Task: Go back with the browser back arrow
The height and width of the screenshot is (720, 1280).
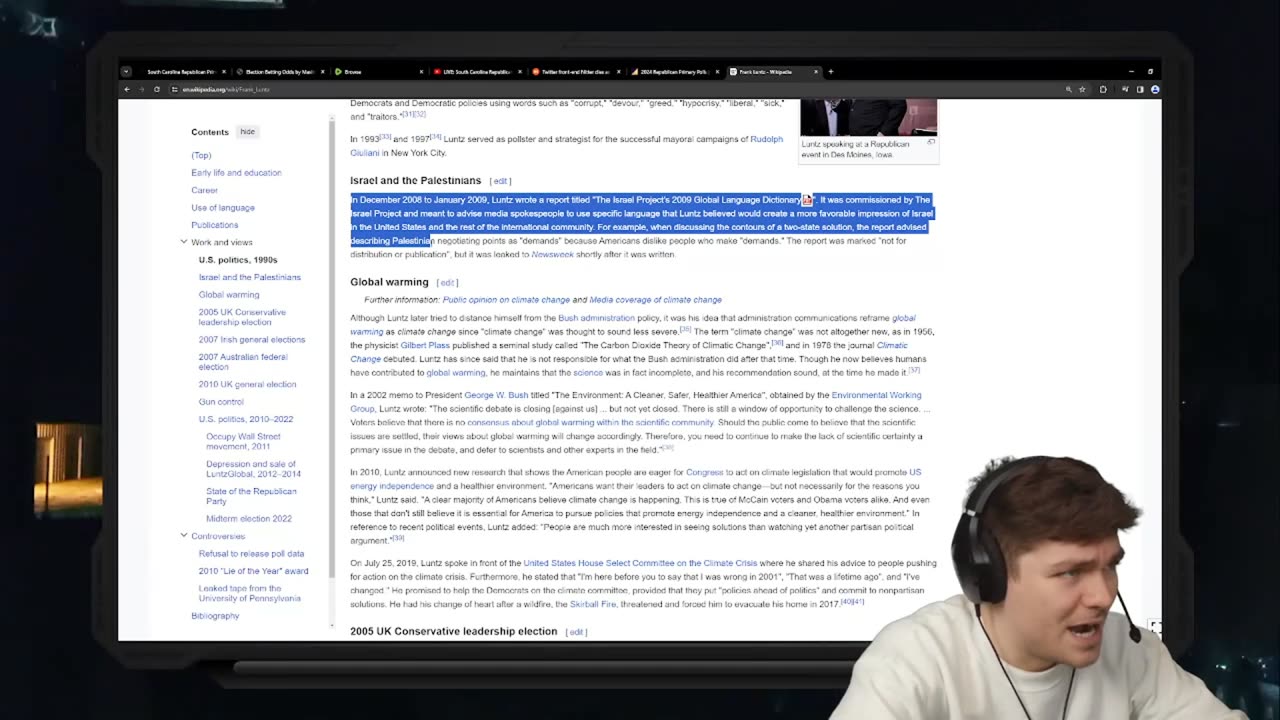Action: click(x=127, y=89)
